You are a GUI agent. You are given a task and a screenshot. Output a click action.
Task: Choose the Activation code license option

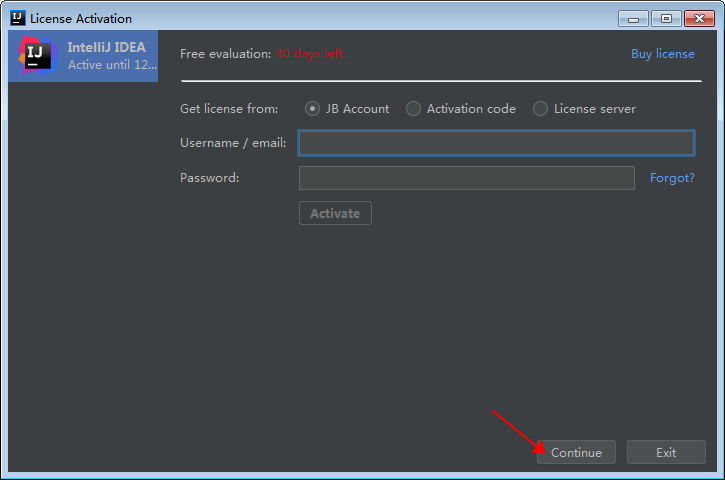click(x=413, y=109)
